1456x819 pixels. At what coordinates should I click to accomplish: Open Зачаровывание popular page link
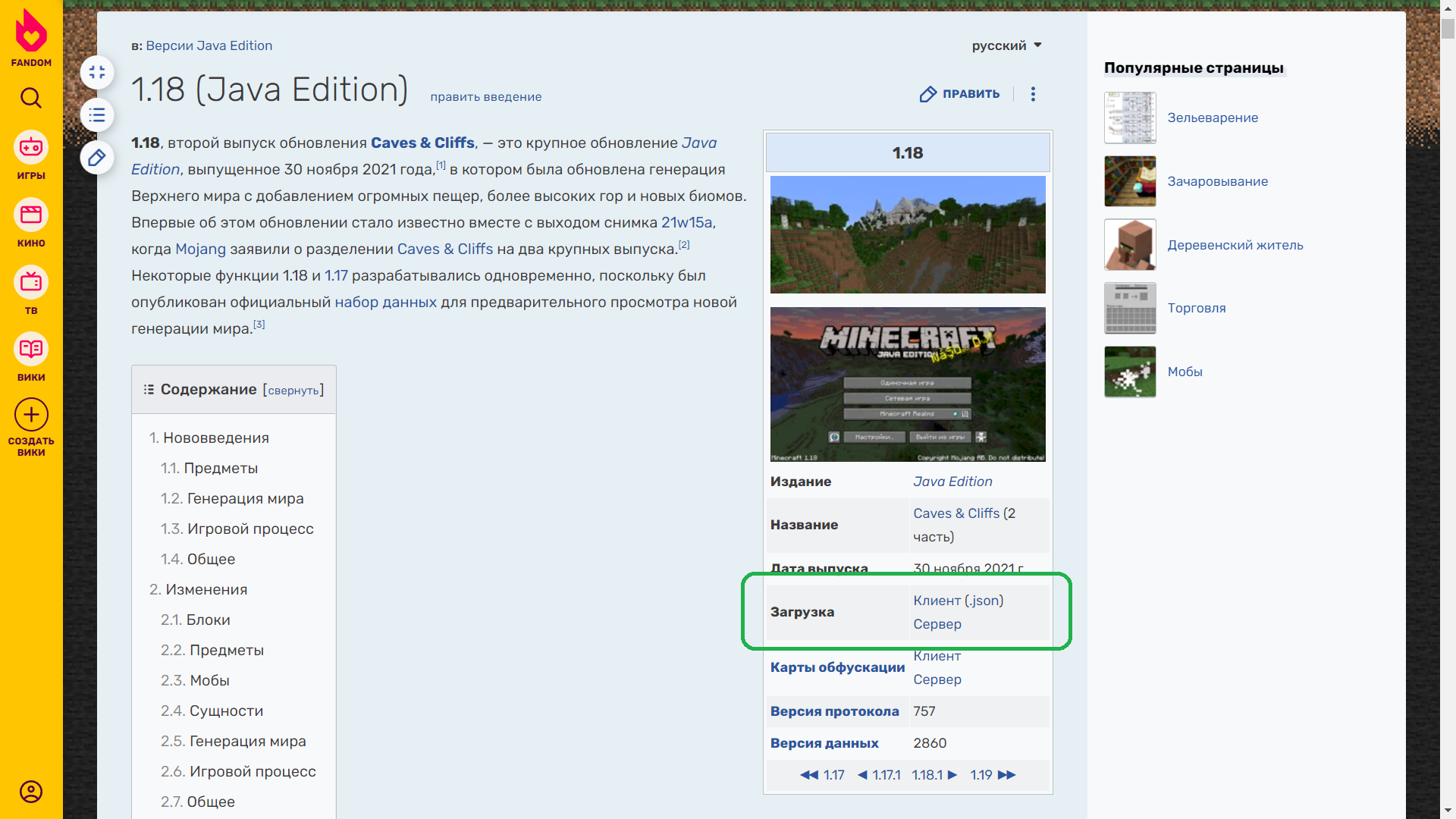pos(1217,181)
